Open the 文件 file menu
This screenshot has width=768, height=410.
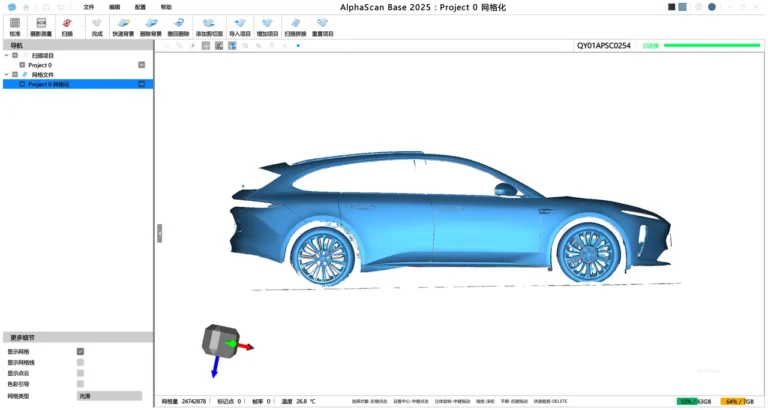(x=89, y=6)
